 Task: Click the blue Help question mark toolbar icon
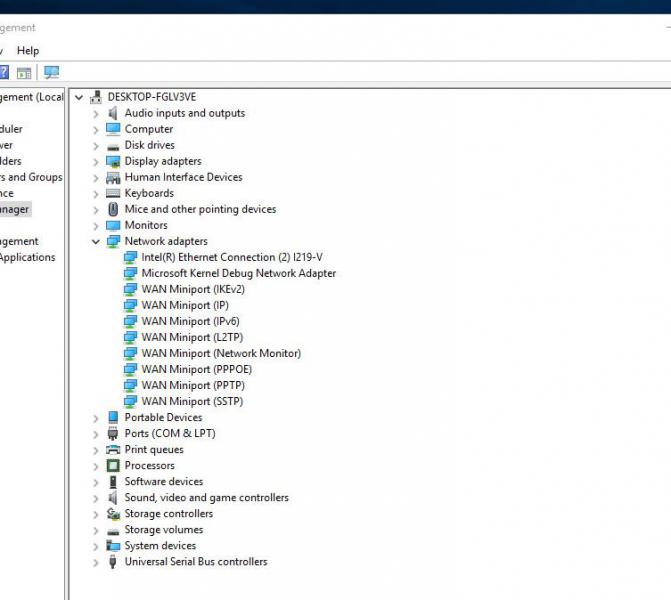click(4, 72)
